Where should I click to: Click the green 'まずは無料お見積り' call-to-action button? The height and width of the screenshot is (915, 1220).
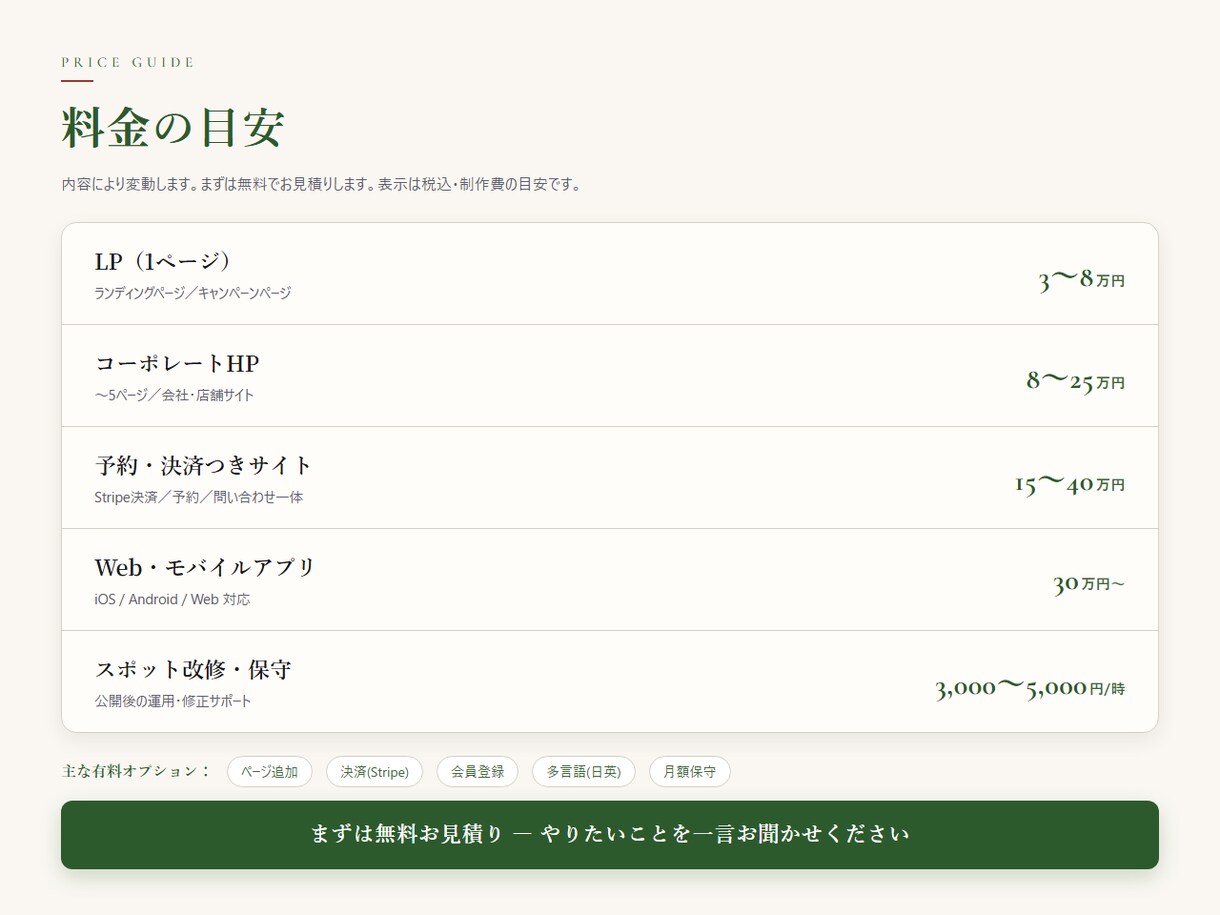pos(610,835)
